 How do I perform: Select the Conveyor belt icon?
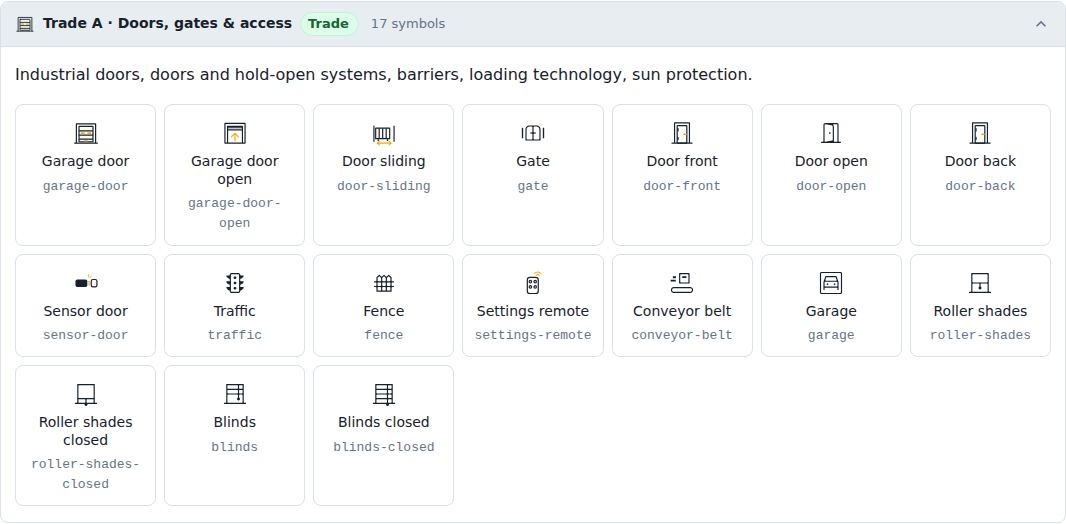point(682,283)
